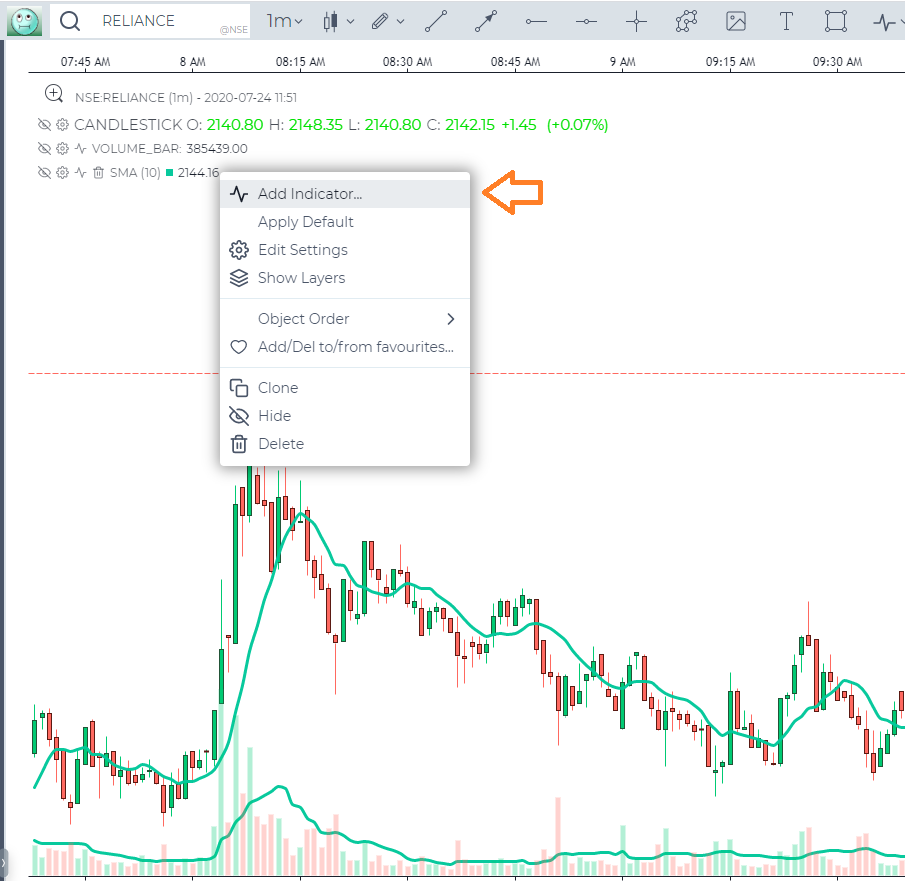This screenshot has height=881, width=905.
Task: Select the arrow line tool
Action: (486, 21)
